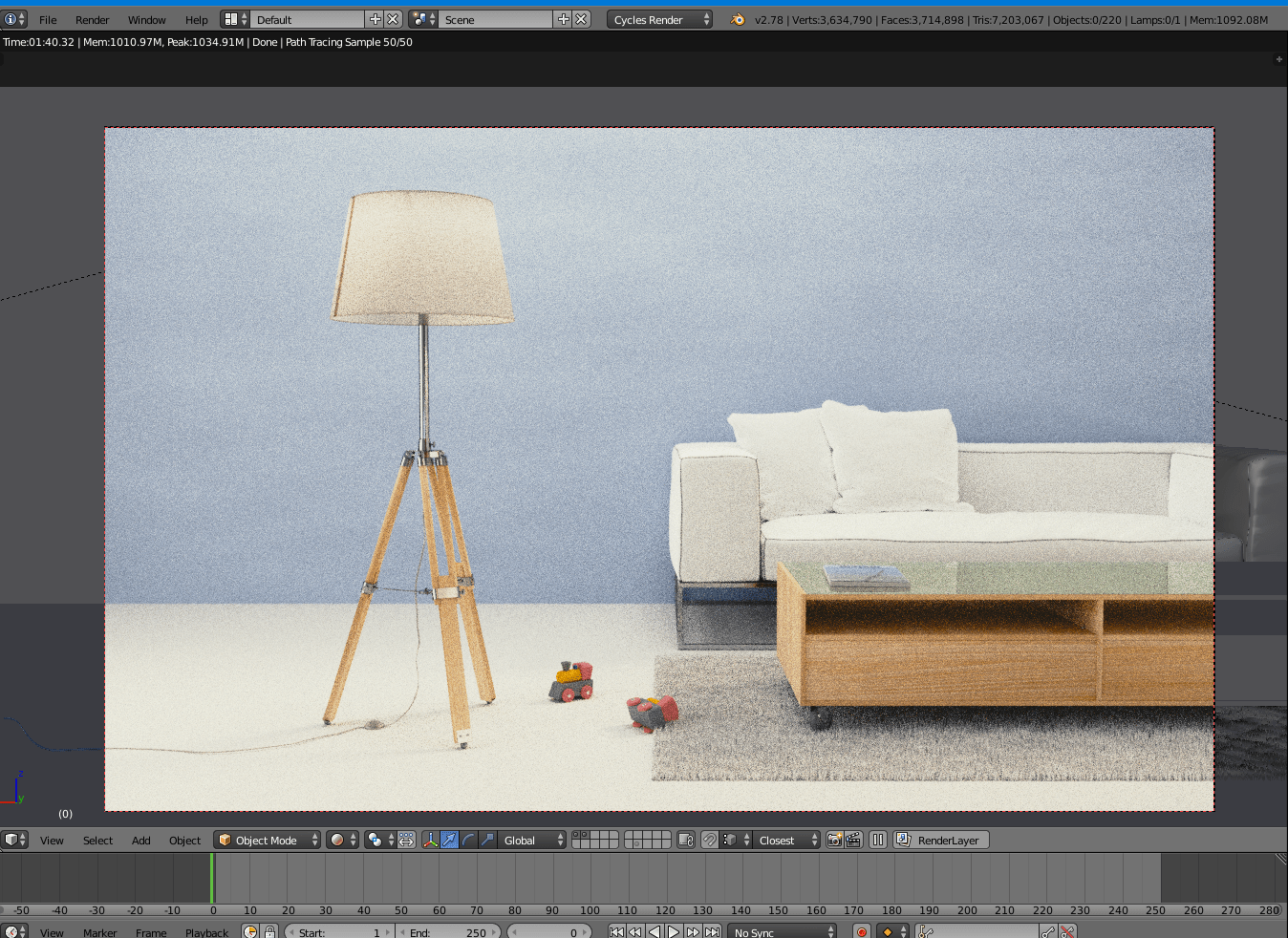
Task: Open the File menu
Action: [x=48, y=19]
